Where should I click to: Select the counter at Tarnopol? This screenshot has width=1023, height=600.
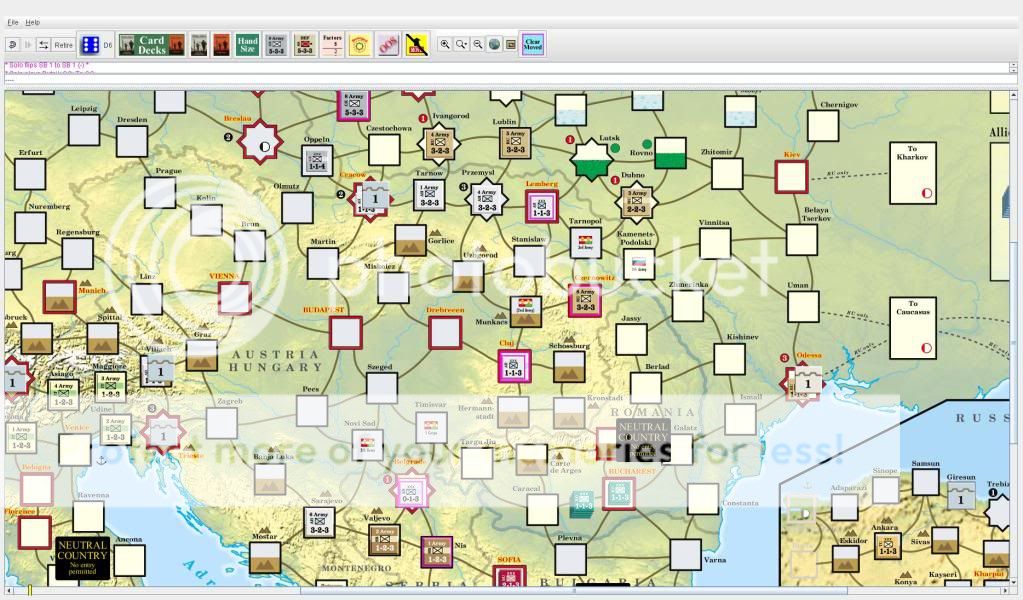pyautogui.click(x=586, y=243)
